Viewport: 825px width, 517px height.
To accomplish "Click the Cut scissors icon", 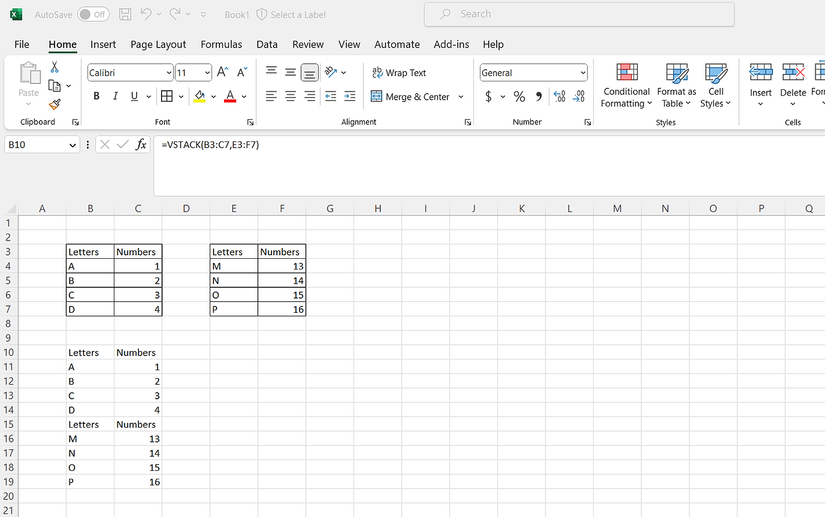I will 54,67.
